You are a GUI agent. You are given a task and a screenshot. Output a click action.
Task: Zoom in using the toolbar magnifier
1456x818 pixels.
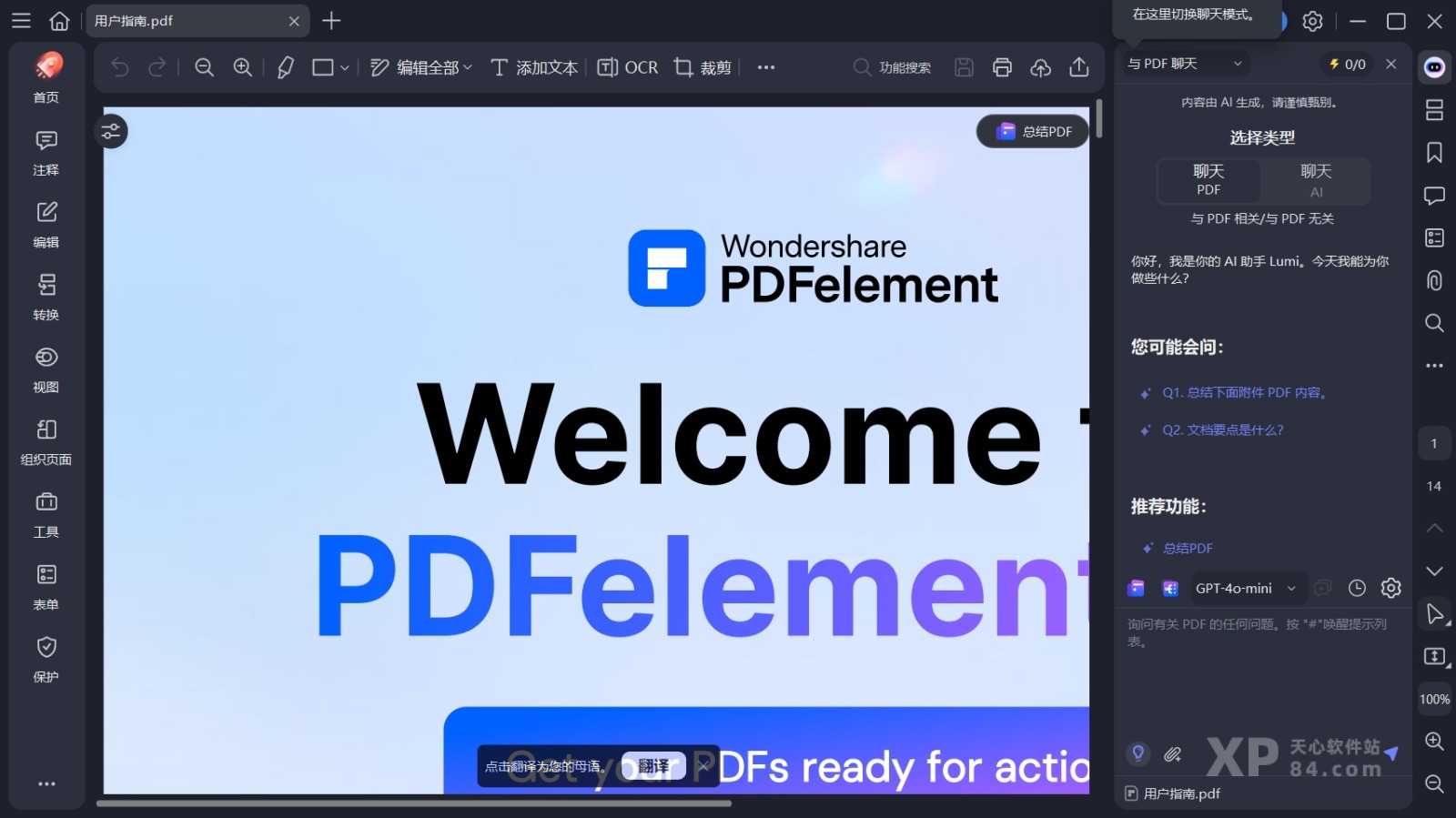242,67
